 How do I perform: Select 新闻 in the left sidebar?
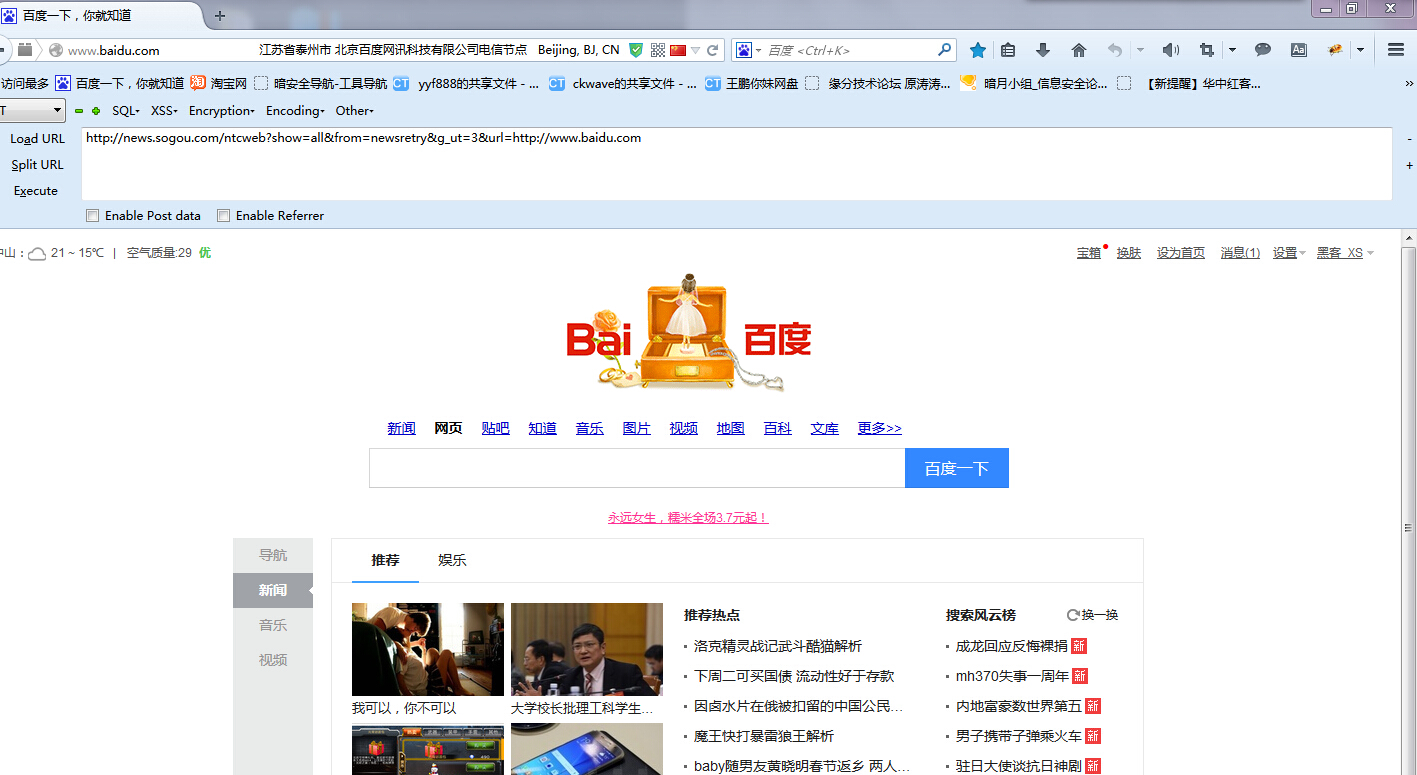[x=273, y=590]
